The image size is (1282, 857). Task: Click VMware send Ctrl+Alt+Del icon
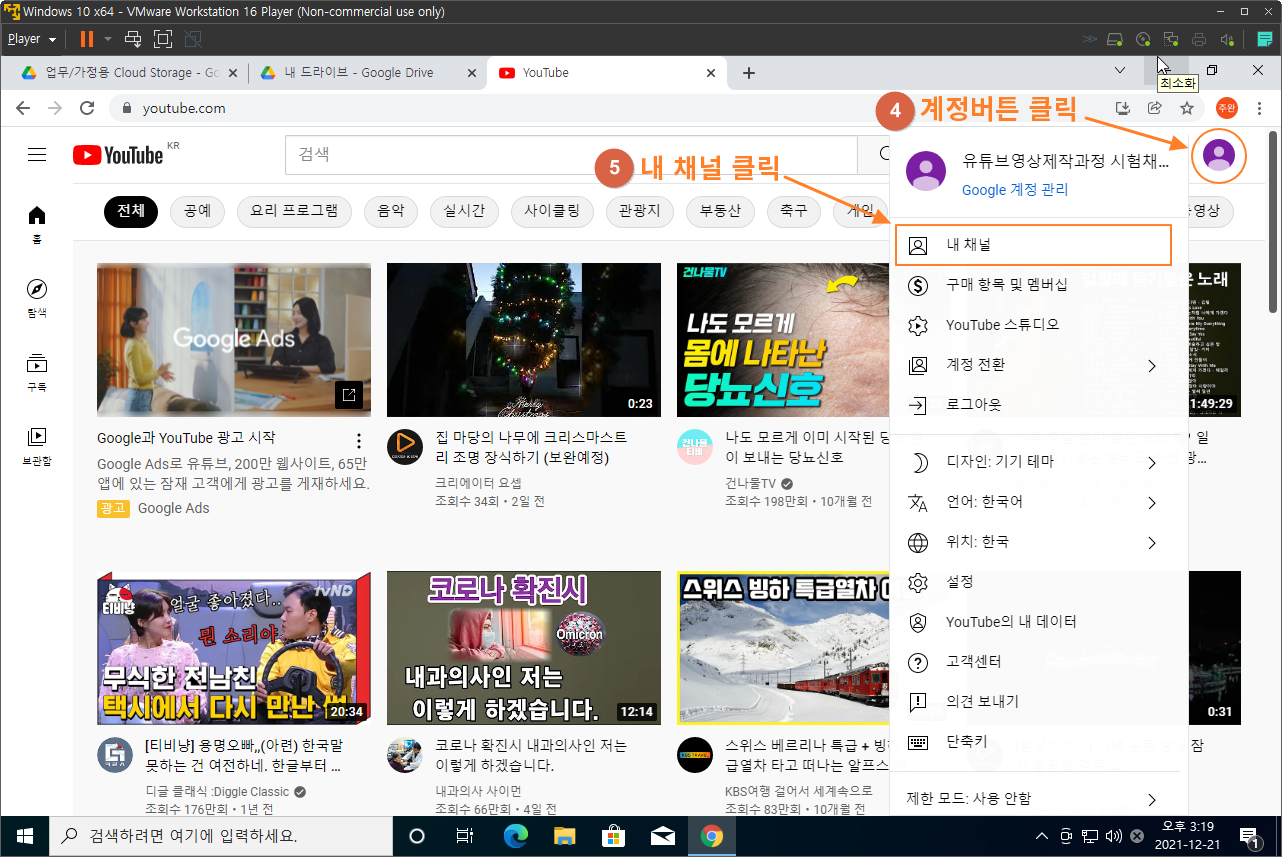tap(133, 39)
